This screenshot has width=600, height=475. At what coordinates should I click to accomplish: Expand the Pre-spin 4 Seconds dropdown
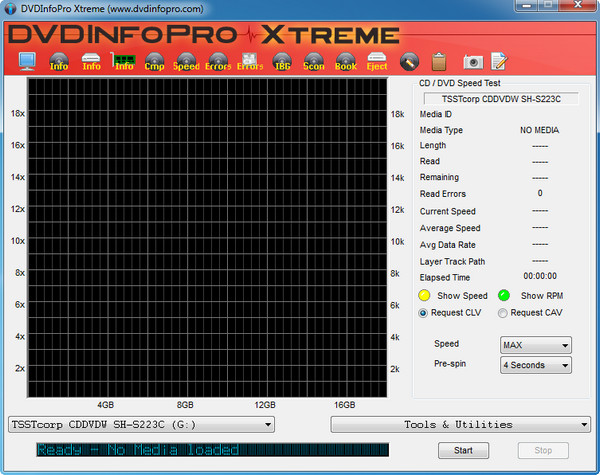coord(535,365)
